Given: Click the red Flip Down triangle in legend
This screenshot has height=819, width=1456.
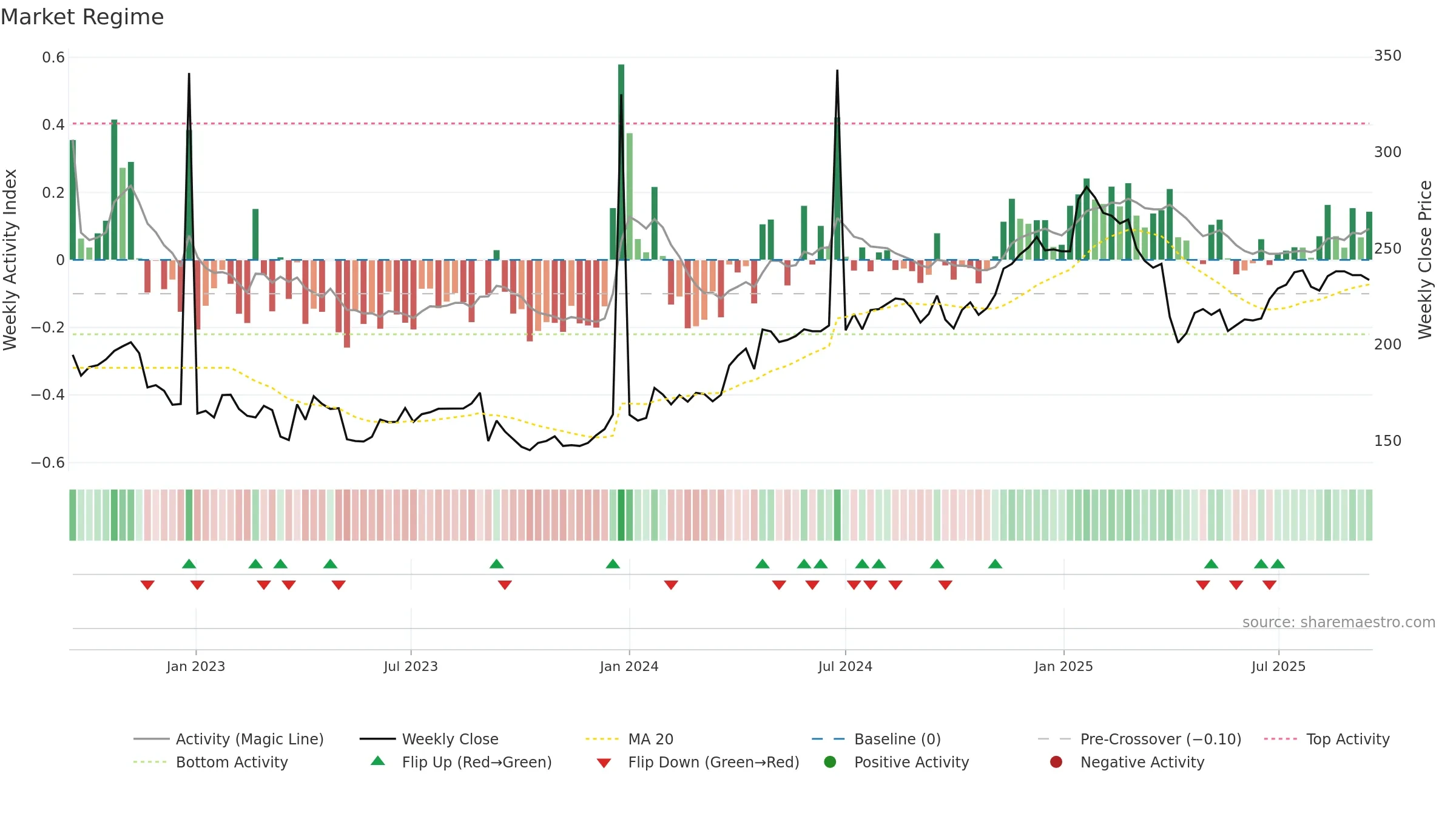Looking at the screenshot, I should [x=604, y=763].
